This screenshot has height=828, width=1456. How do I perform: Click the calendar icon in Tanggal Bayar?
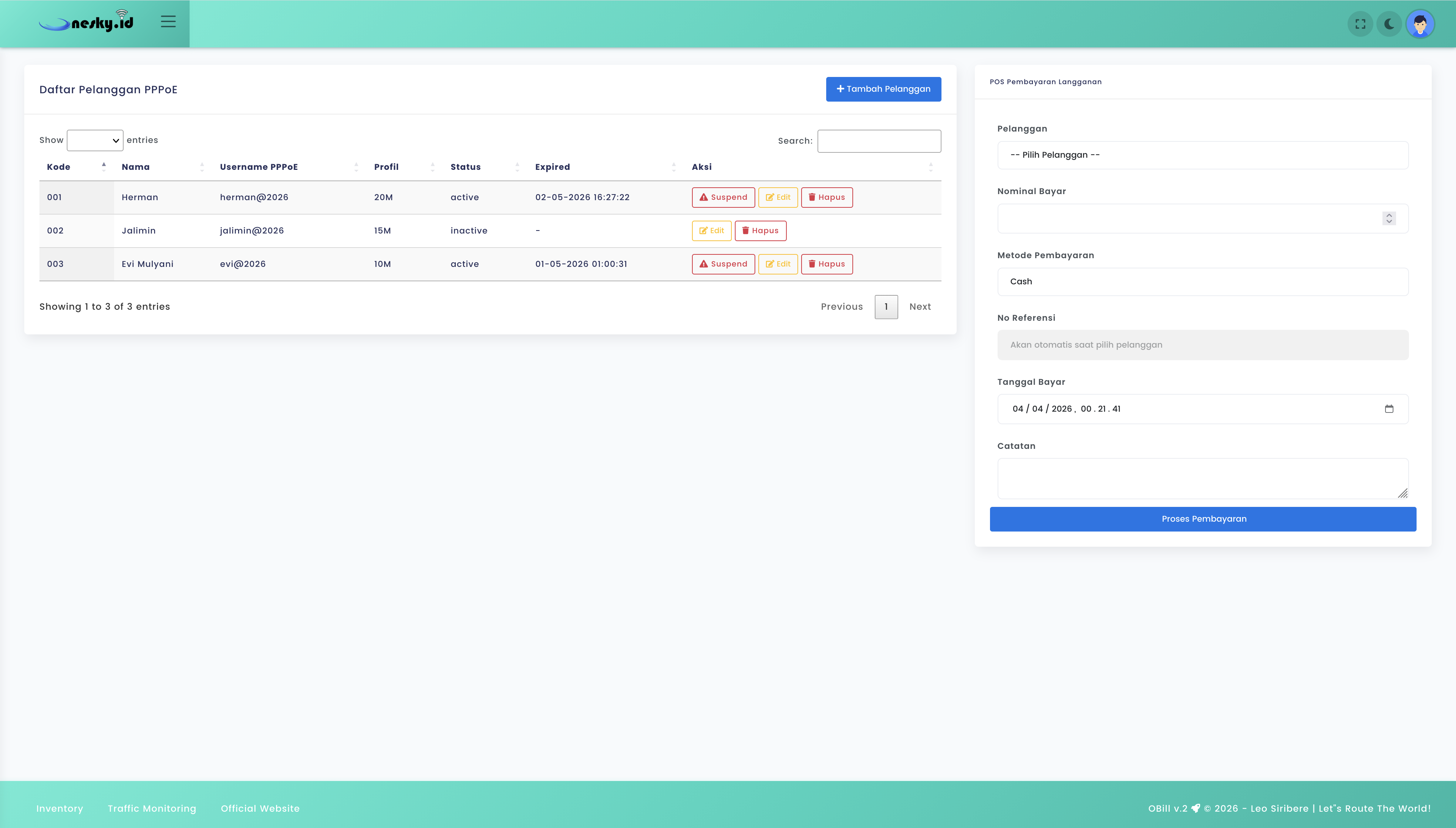pos(1389,409)
